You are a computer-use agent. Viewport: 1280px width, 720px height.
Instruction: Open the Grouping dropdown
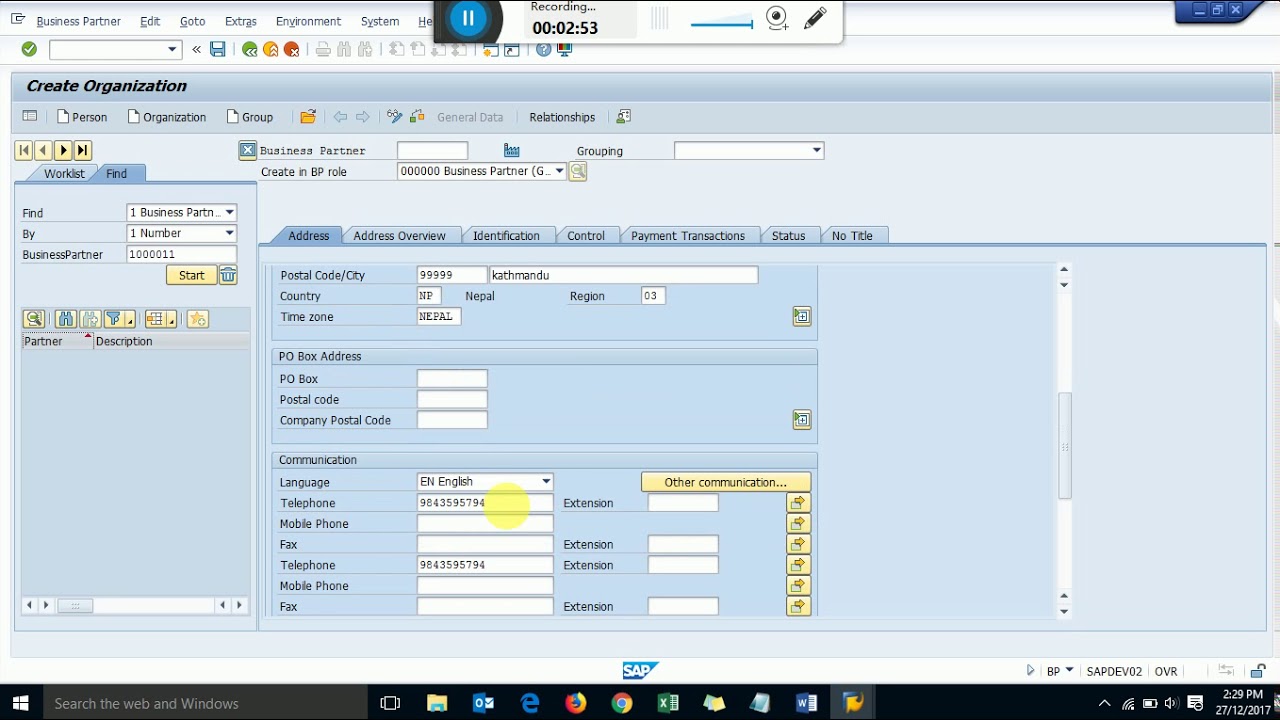tap(816, 151)
